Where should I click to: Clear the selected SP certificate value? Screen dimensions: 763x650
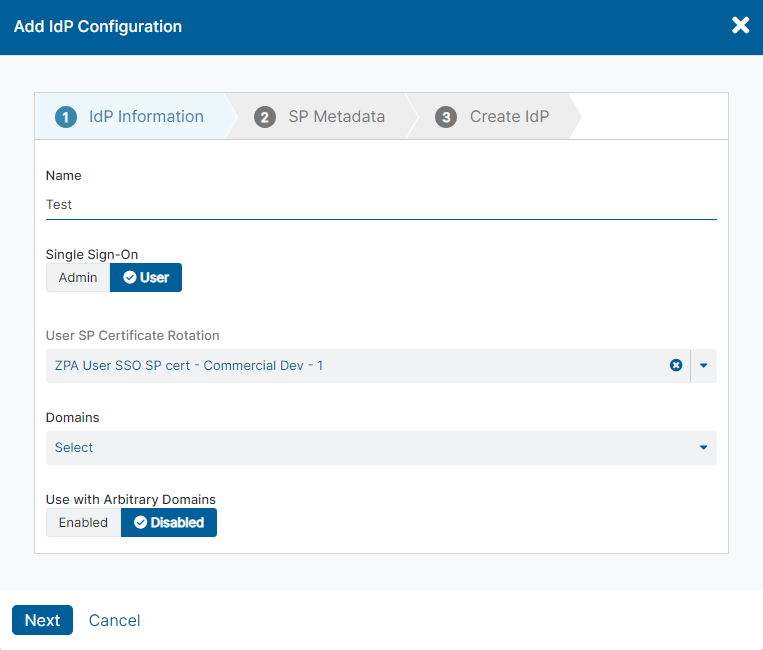[x=676, y=366]
